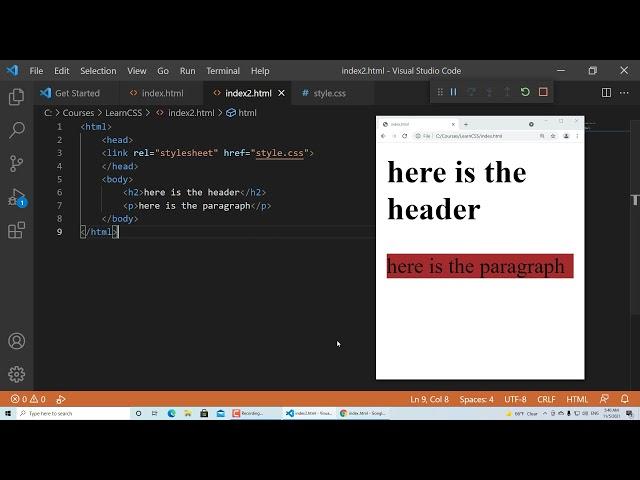The image size is (640, 480).
Task: Pause the debug session
Action: (453, 92)
